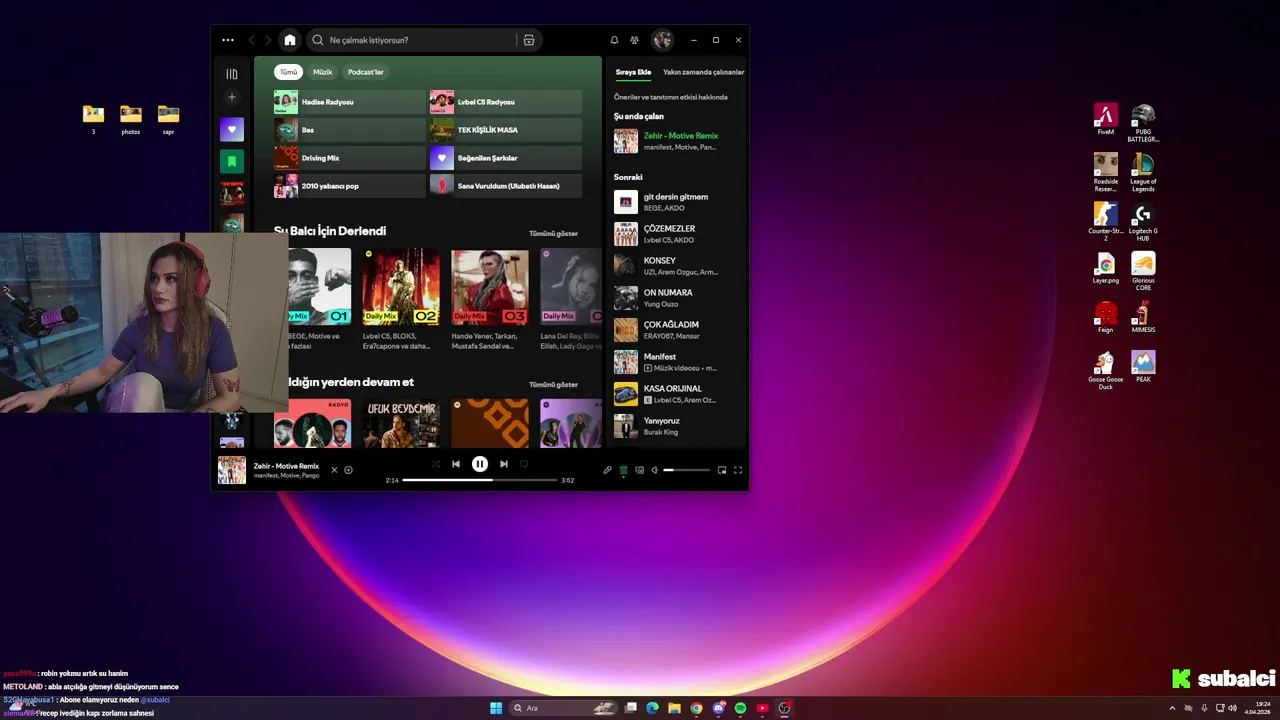The width and height of the screenshot is (1280, 720).
Task: Seek on the song progress bar
Action: coord(479,480)
